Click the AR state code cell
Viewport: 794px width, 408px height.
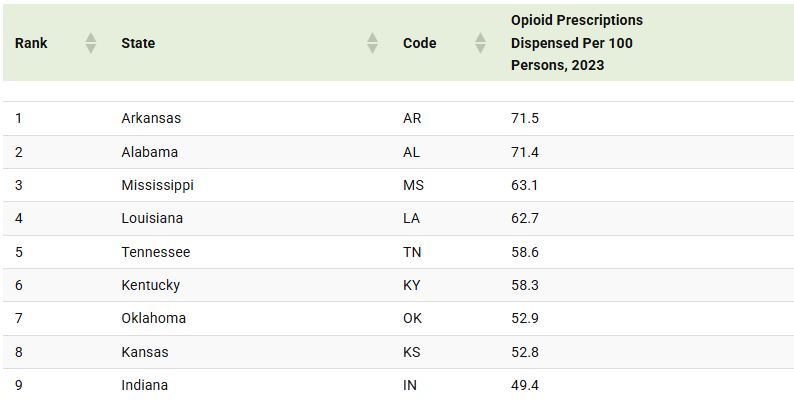pos(412,118)
